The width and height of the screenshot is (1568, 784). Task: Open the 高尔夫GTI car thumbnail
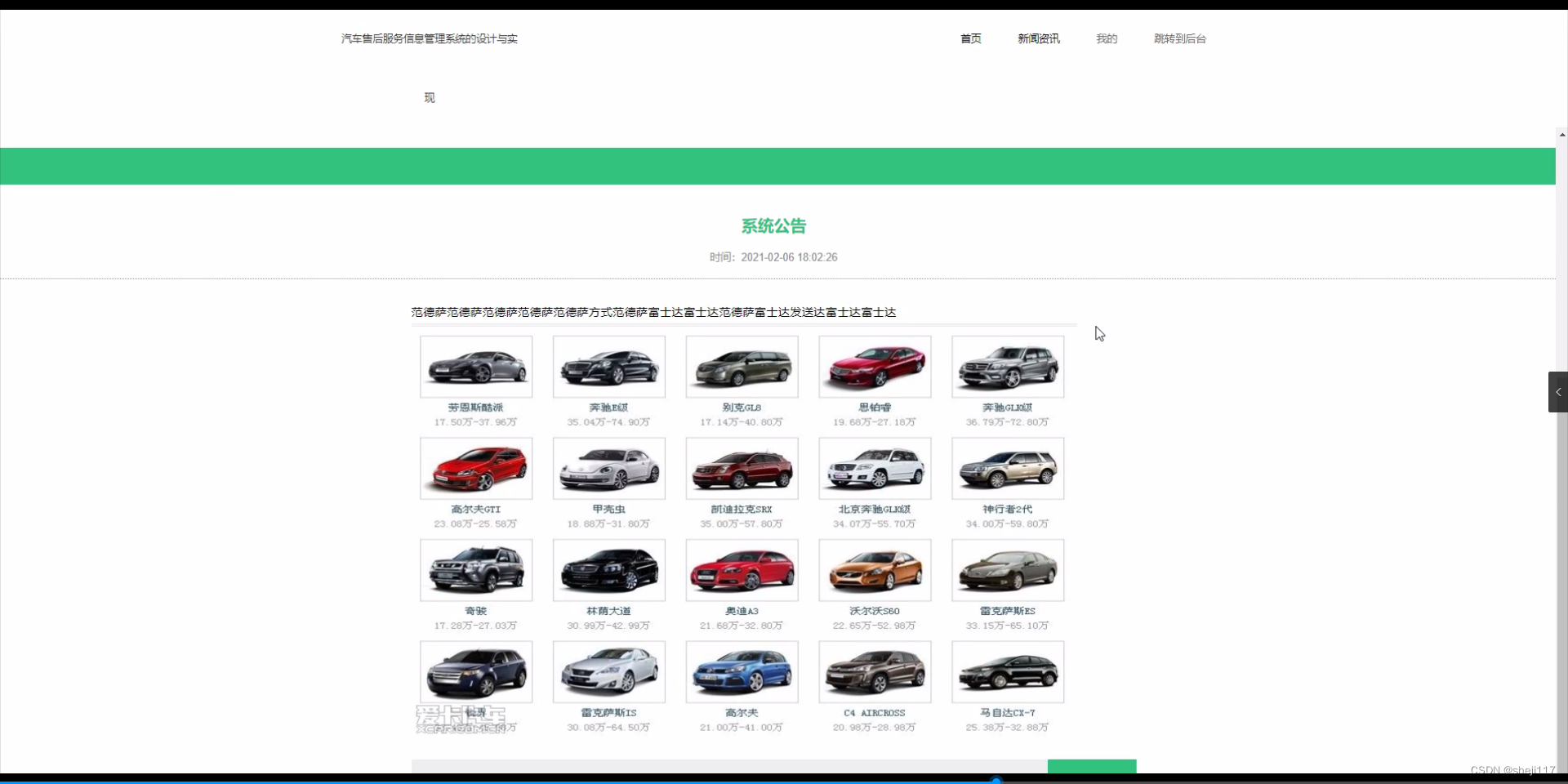476,469
